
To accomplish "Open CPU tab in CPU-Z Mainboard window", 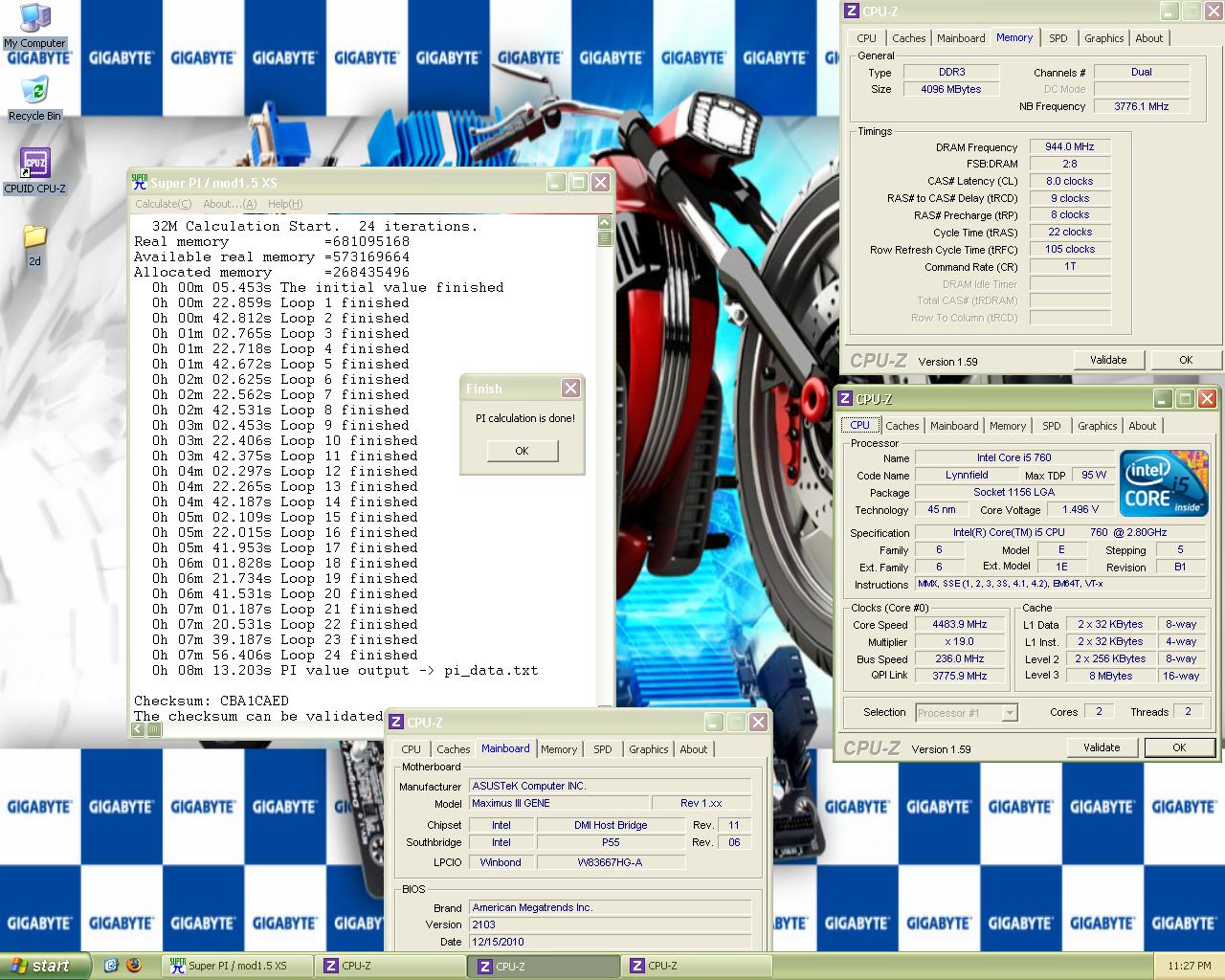I will [412, 749].
